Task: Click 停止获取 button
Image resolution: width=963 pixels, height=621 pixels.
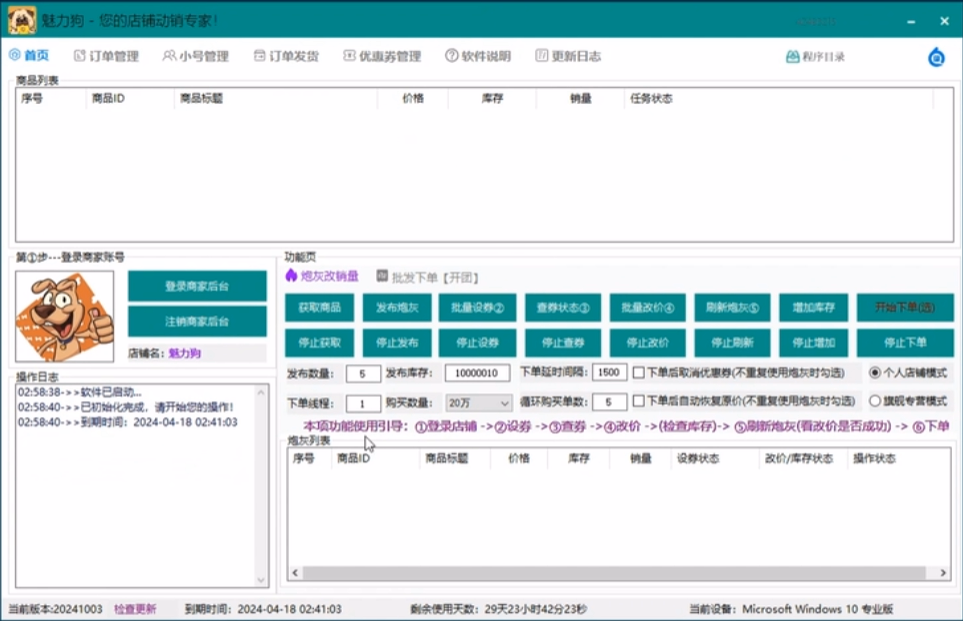Action: [x=319, y=343]
